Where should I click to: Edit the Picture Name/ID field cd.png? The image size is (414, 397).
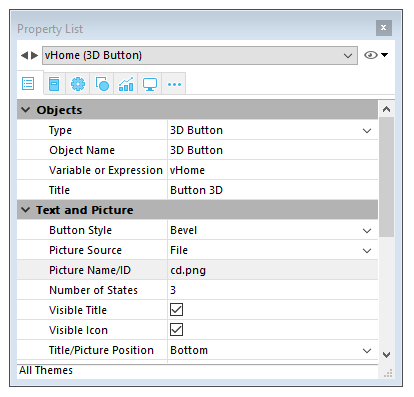coord(273,270)
